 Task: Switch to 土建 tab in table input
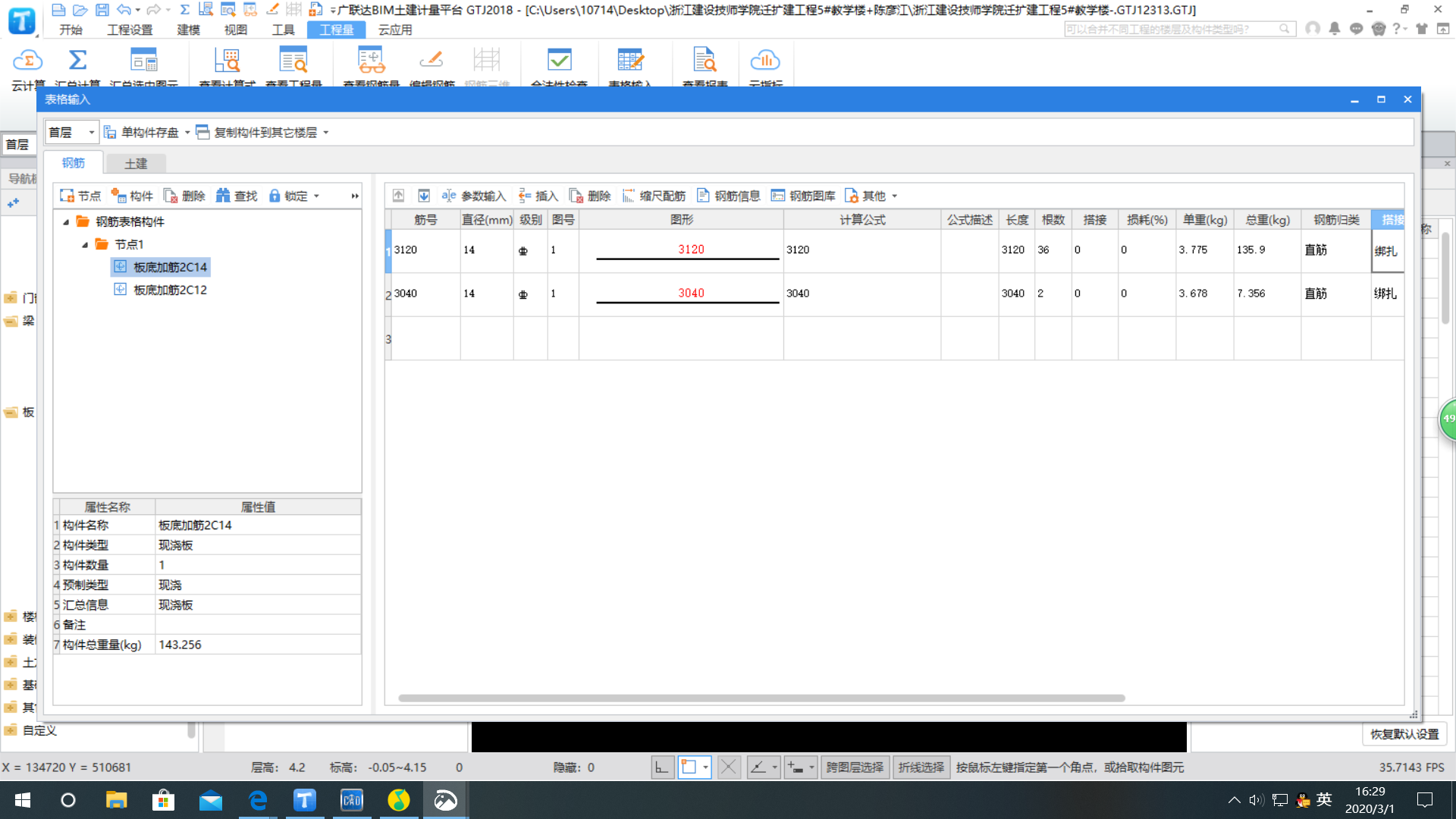coord(137,163)
